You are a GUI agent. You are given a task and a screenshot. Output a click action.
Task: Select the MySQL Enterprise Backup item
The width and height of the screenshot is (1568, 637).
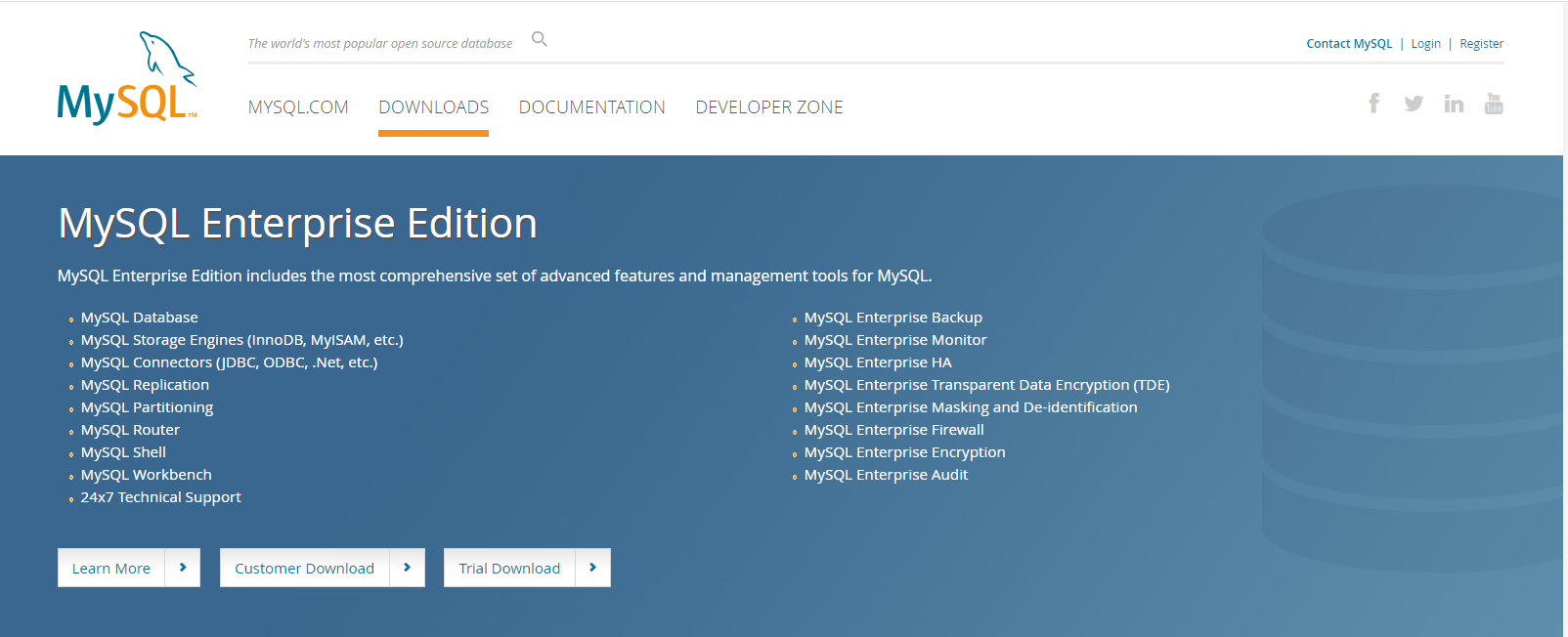(893, 318)
